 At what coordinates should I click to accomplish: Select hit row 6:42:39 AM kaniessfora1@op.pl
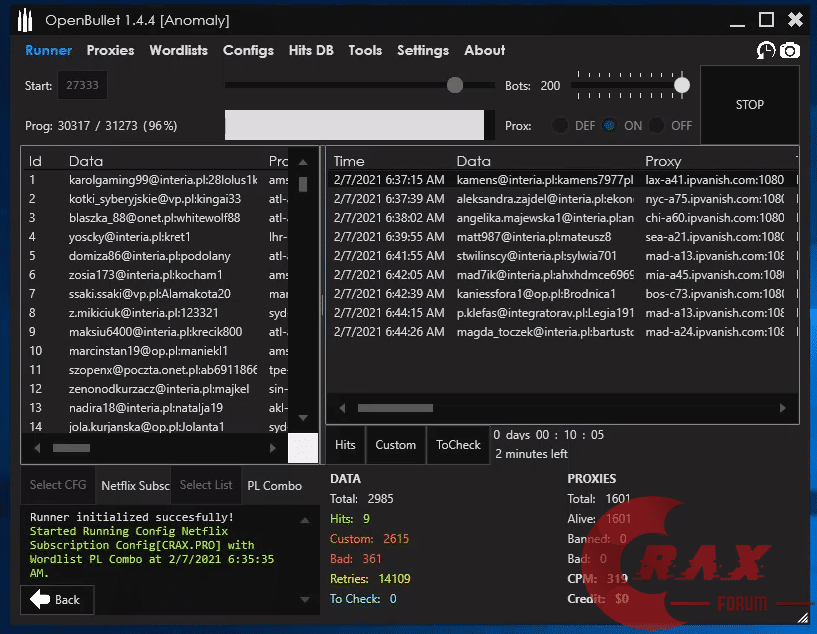563,294
